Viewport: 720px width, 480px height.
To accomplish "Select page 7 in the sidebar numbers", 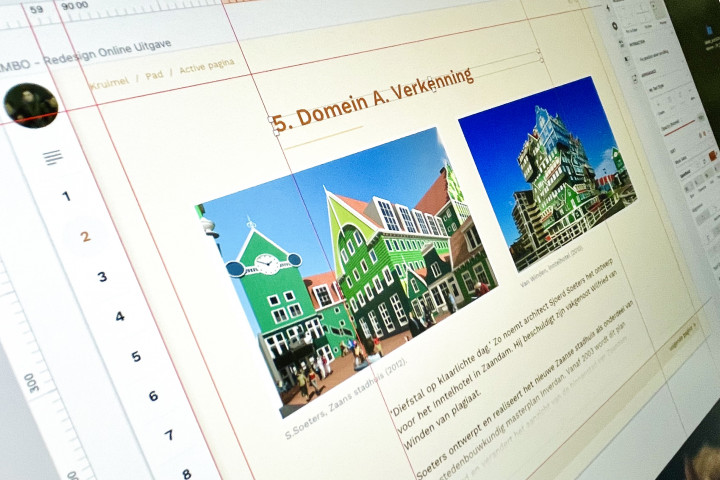I will point(169,435).
